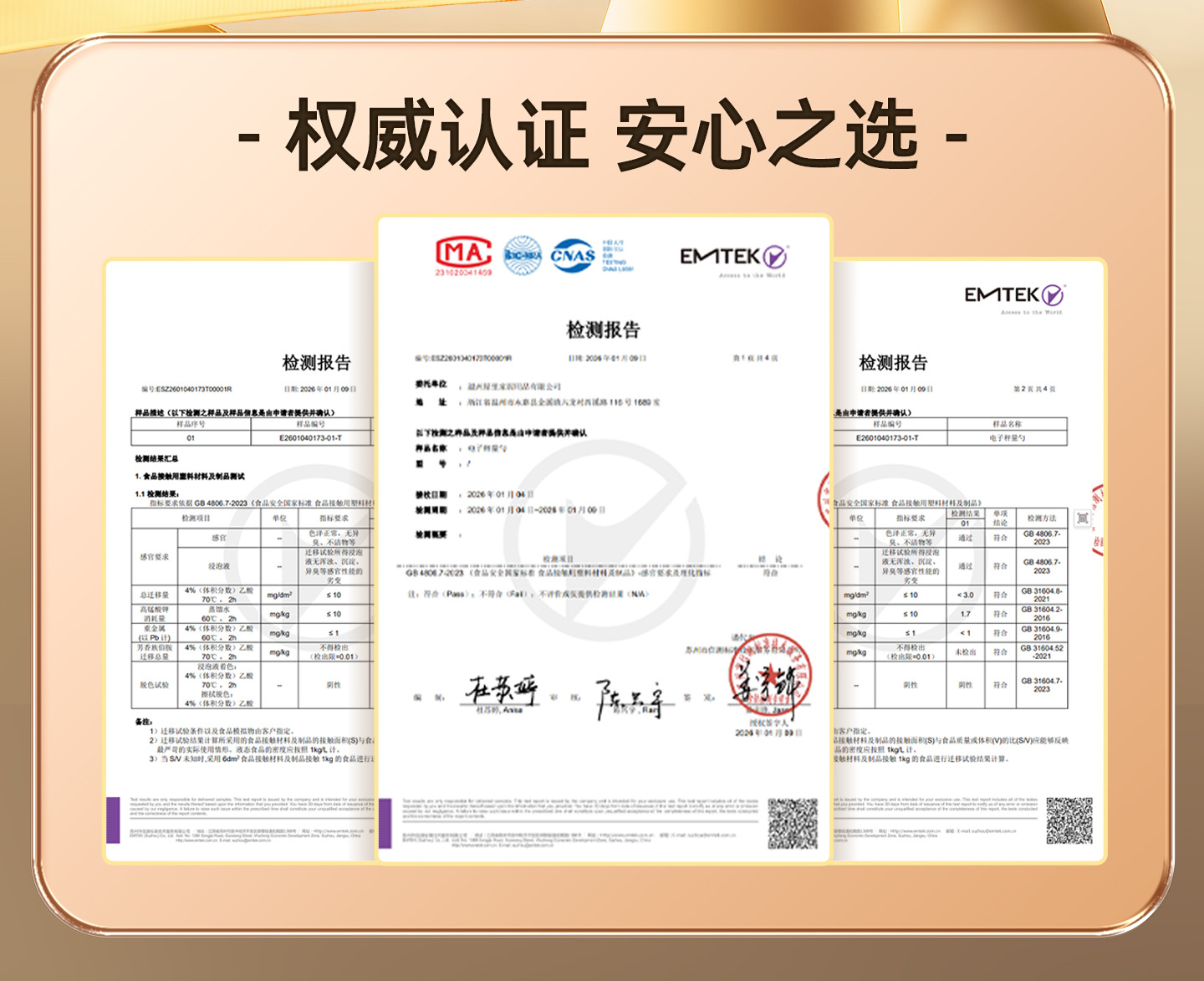Click the "感官要求" row label

click(155, 556)
